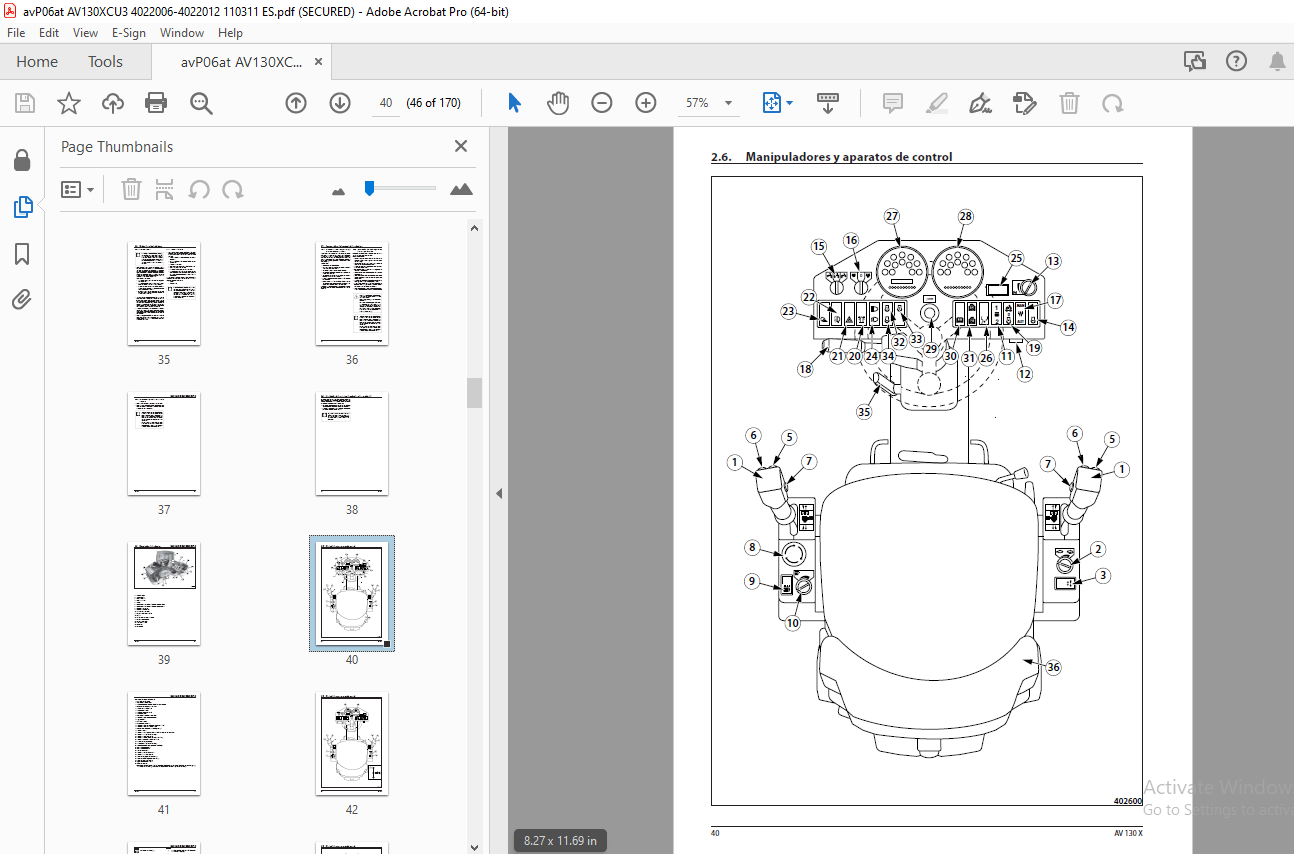Viewport: 1294px width, 854px height.
Task: Rotate thumbnails counterclockwise
Action: (x=199, y=189)
